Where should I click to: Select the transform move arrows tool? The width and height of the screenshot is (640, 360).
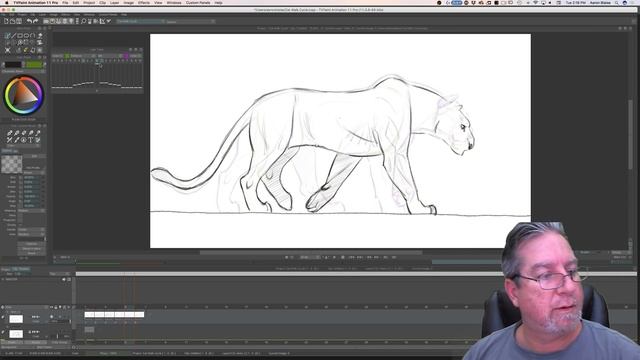pos(8,50)
